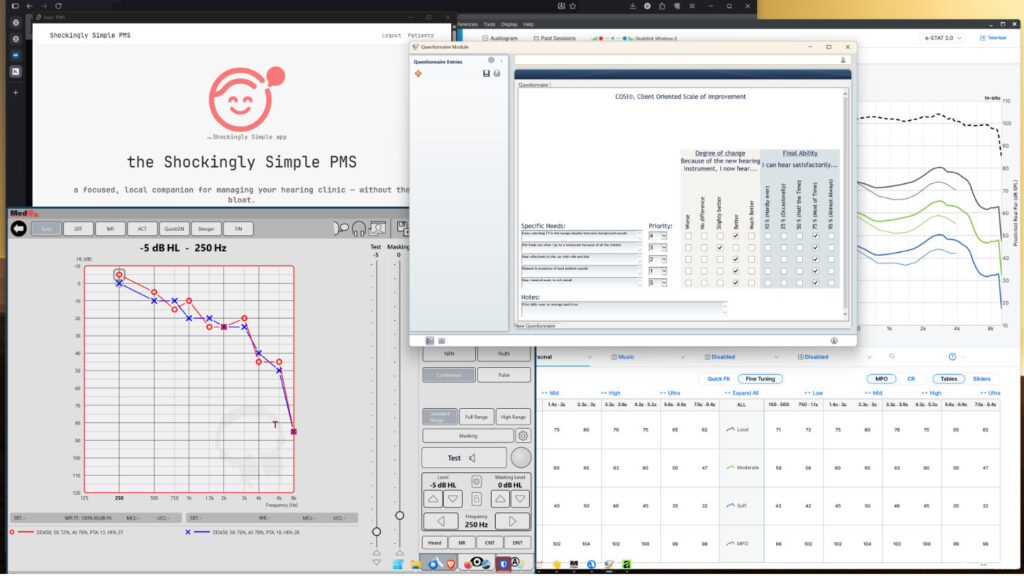Select Pulse stimulus button

pyautogui.click(x=504, y=375)
